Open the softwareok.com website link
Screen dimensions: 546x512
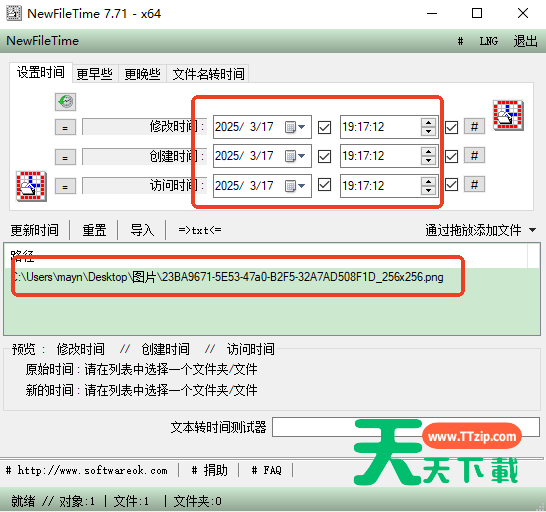click(87, 470)
